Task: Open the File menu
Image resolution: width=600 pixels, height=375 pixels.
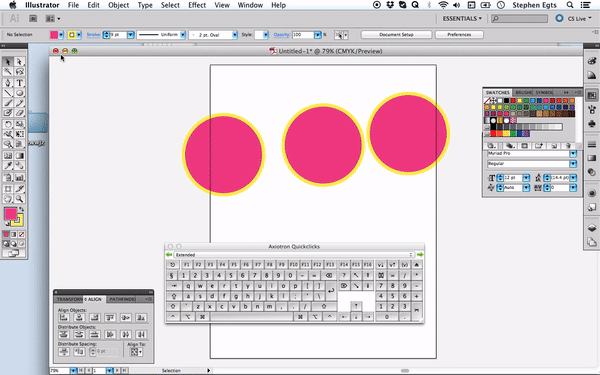Action: 73,5
